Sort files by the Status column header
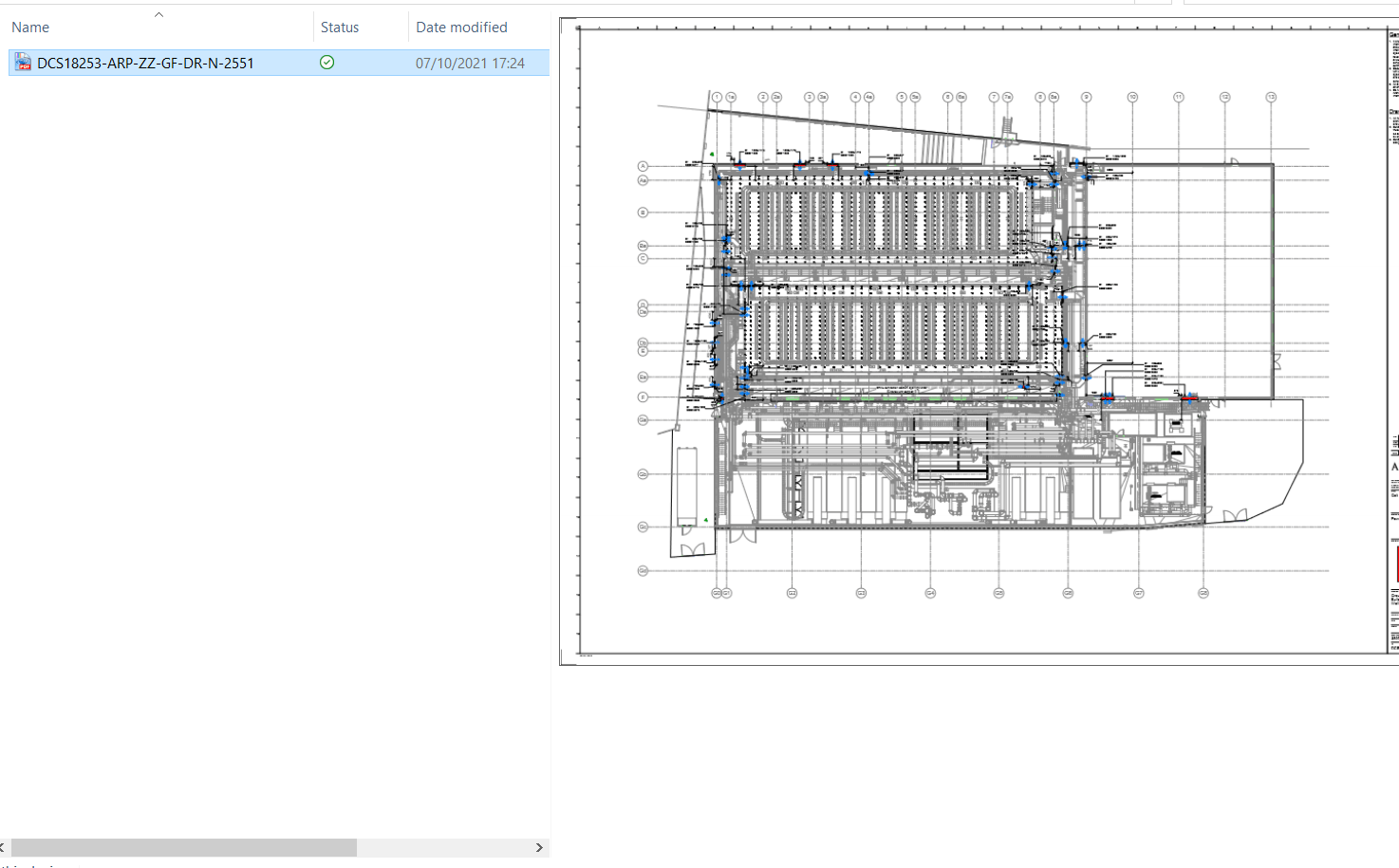Image resolution: width=1399 pixels, height=868 pixels. (x=339, y=28)
